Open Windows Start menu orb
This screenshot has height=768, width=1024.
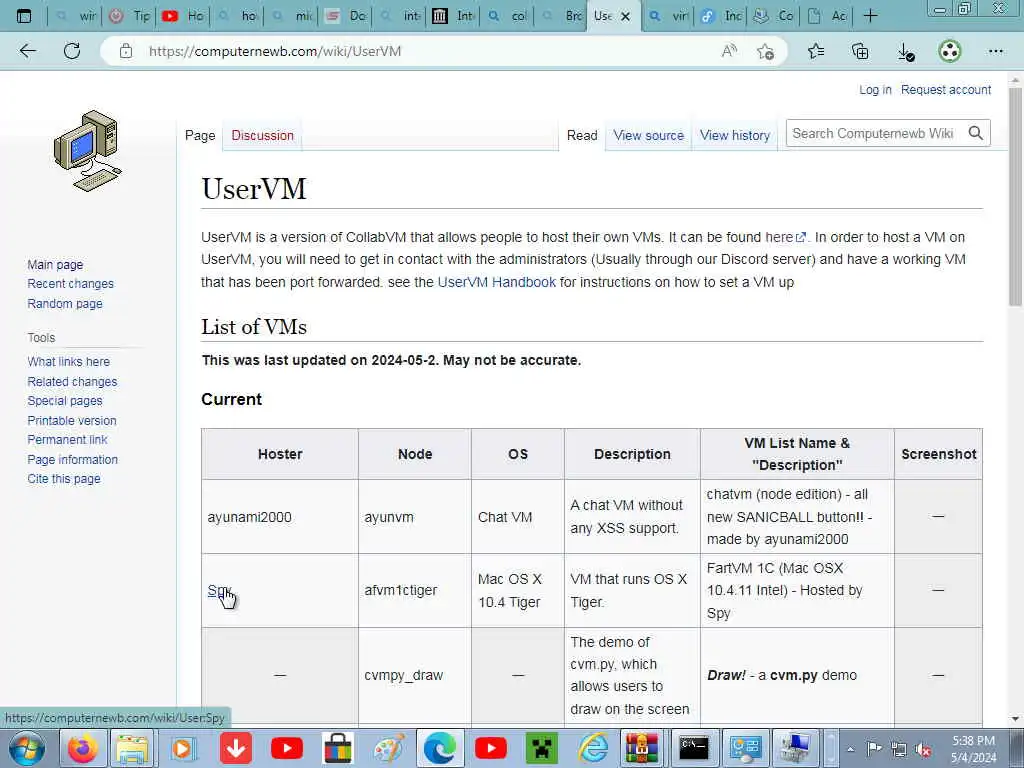26,748
